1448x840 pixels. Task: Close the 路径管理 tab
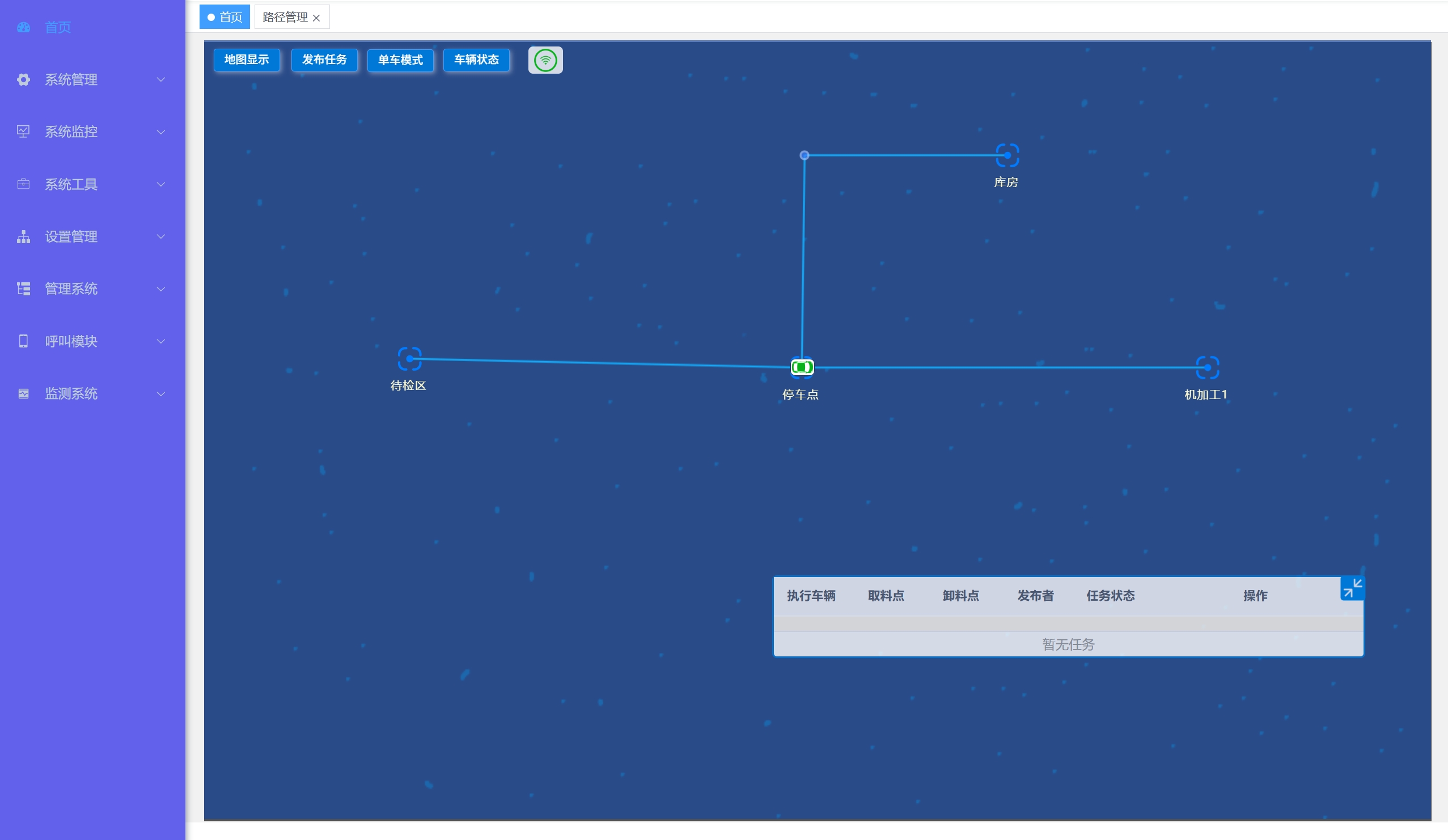[316, 18]
